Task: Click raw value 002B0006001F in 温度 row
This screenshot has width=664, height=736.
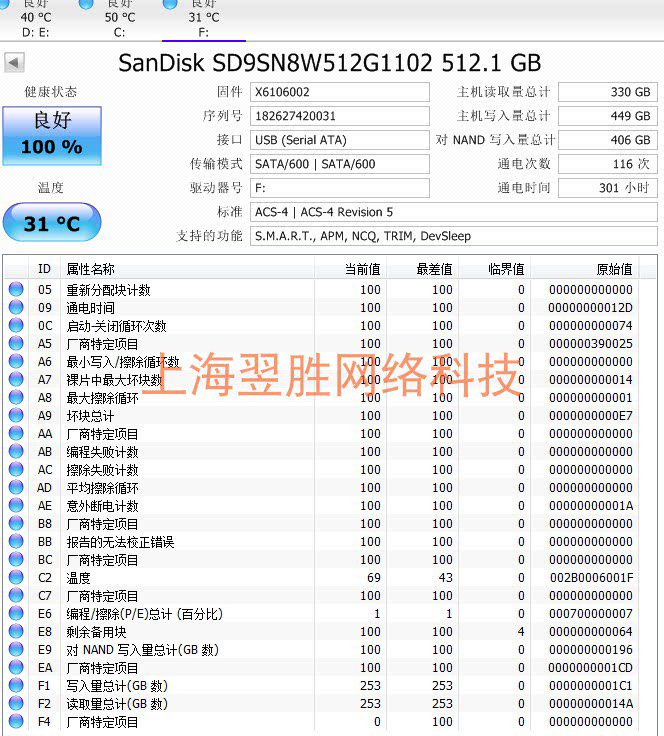Action: [x=591, y=578]
